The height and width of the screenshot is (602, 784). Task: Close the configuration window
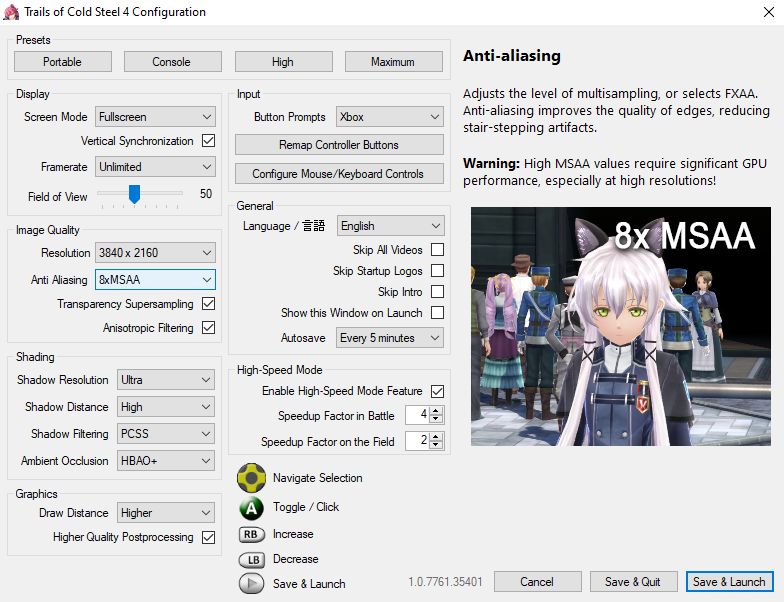coord(769,12)
